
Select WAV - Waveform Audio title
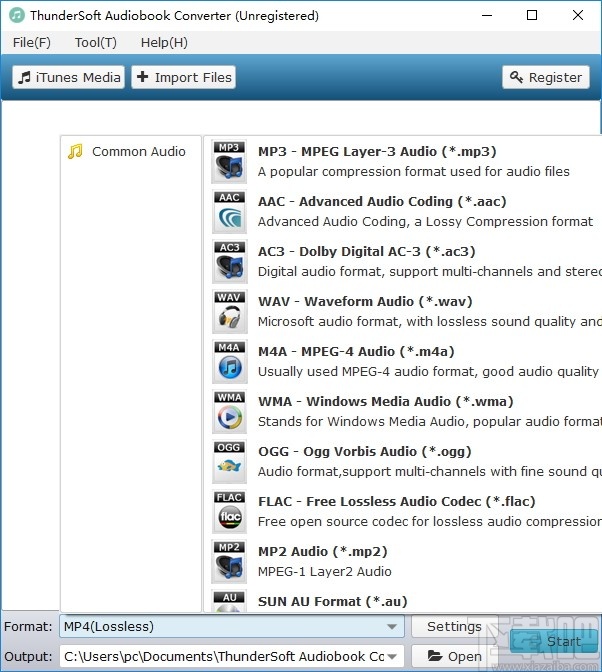tap(365, 301)
